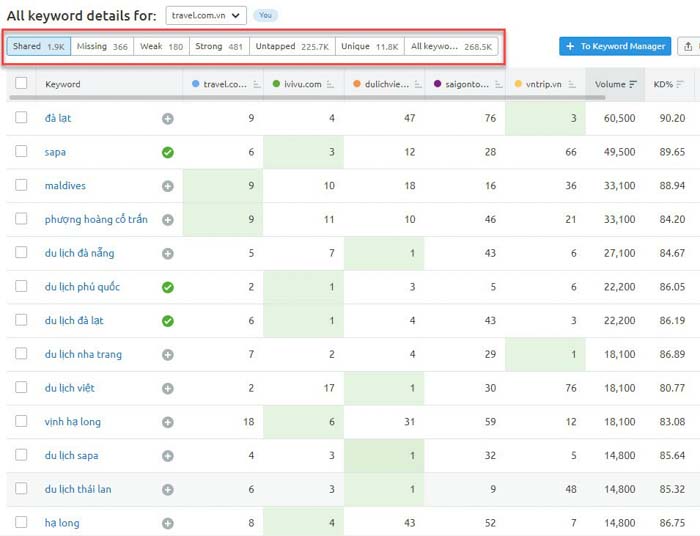Add du lịch viêt plus icon
Viewport: 700px width, 536px height.
tap(168, 389)
